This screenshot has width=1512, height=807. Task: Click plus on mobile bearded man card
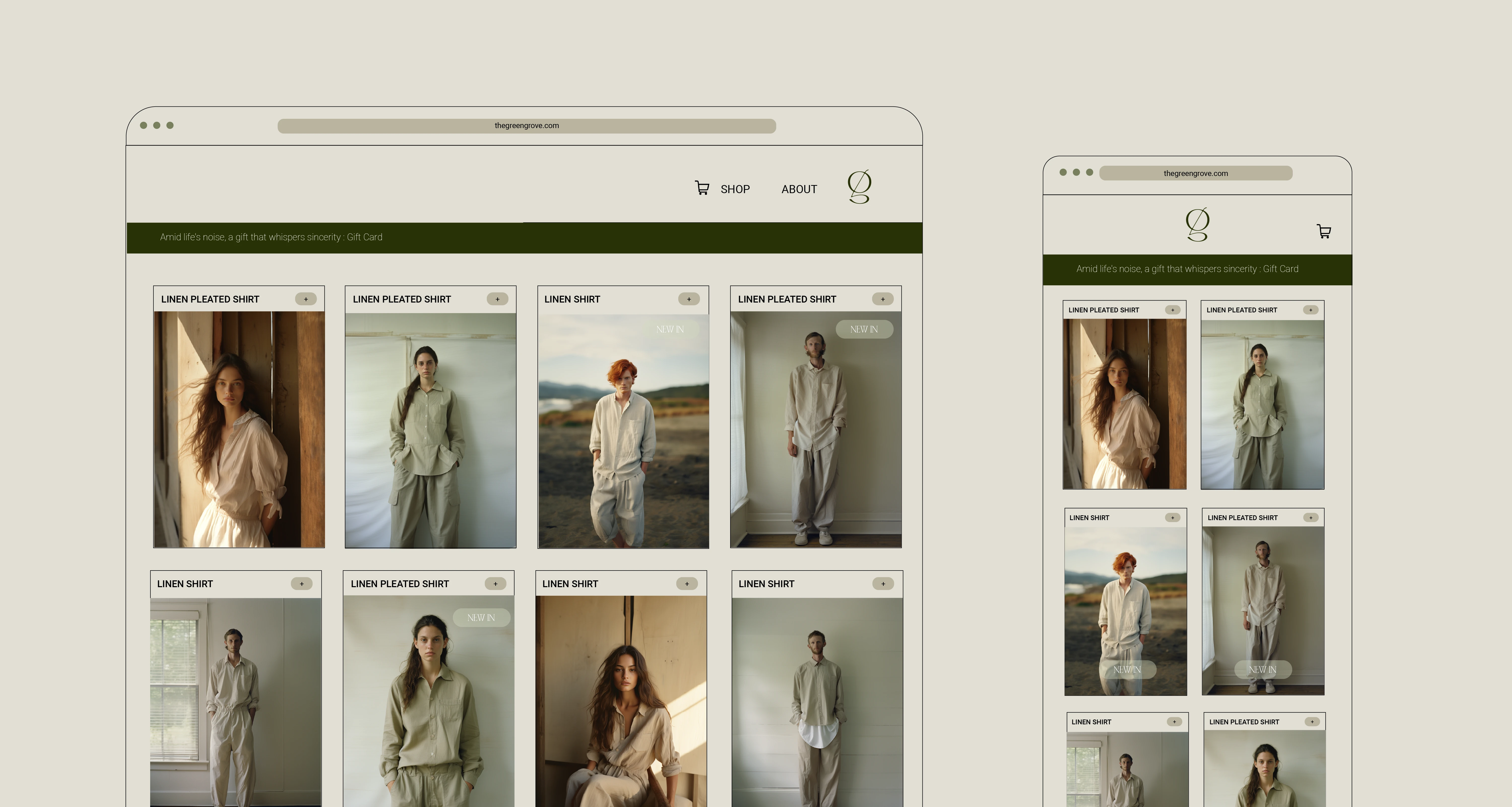pyautogui.click(x=1311, y=517)
